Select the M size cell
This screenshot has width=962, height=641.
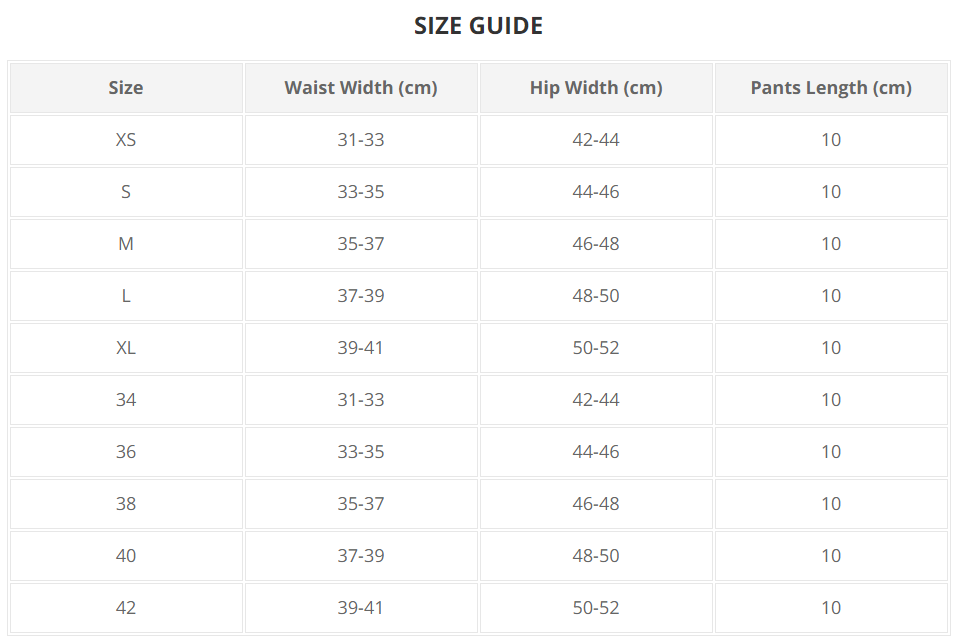126,244
